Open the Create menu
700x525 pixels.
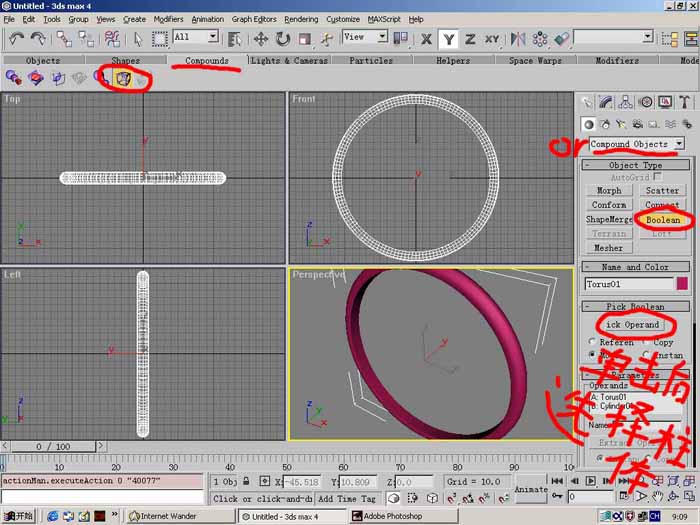[x=134, y=19]
